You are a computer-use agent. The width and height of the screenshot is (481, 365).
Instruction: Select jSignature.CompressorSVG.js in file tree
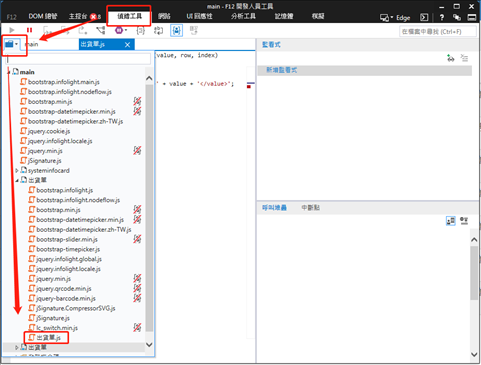[76, 308]
